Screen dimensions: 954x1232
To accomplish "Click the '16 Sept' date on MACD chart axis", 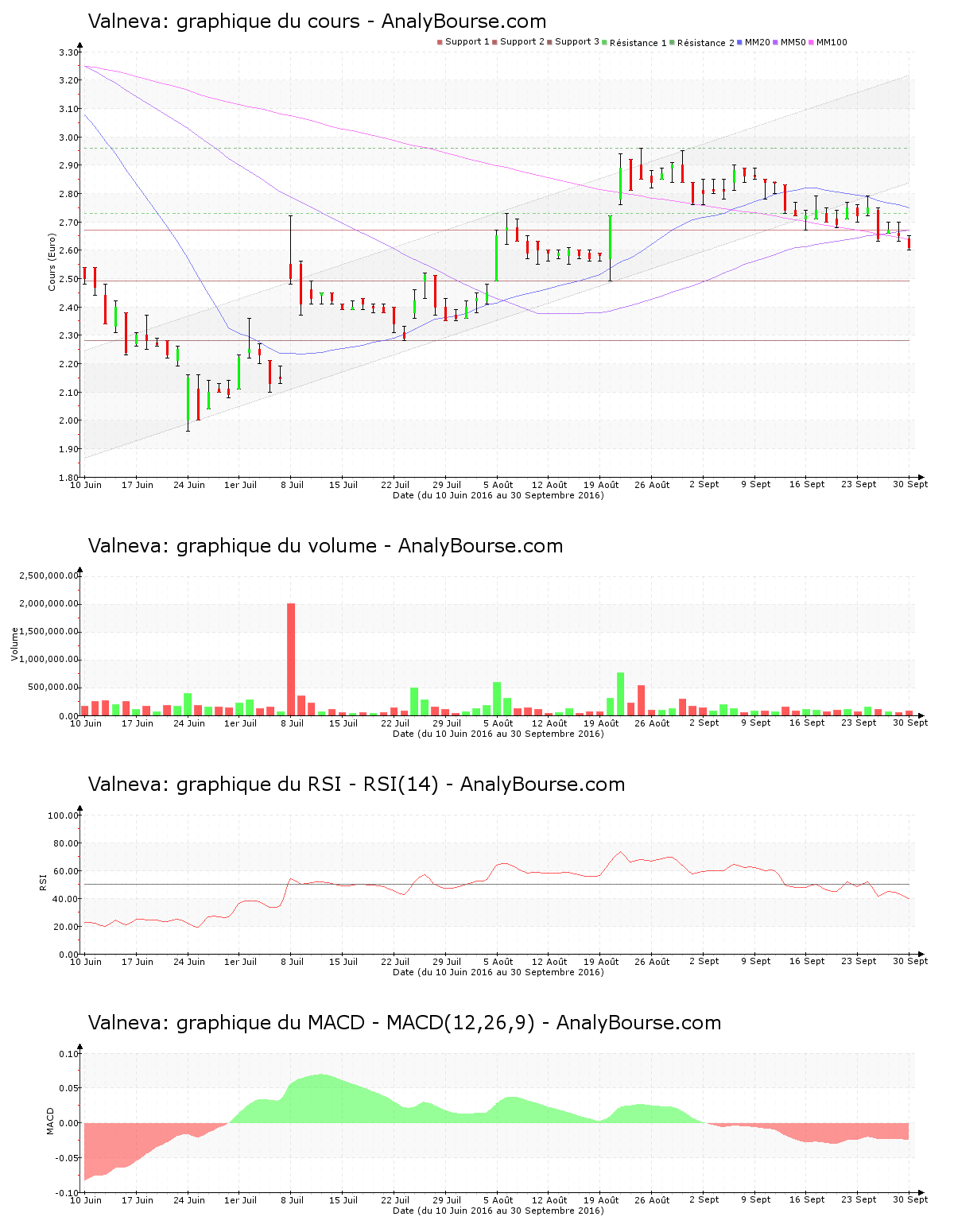I will [807, 1200].
